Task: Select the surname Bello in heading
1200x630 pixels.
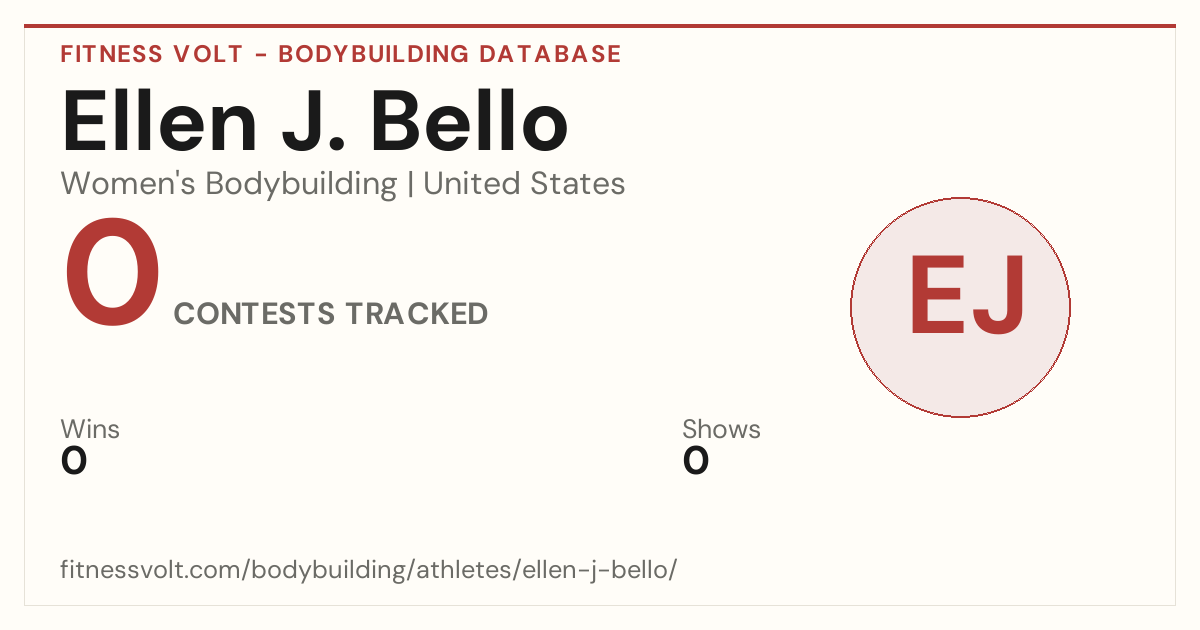Action: click(x=470, y=123)
